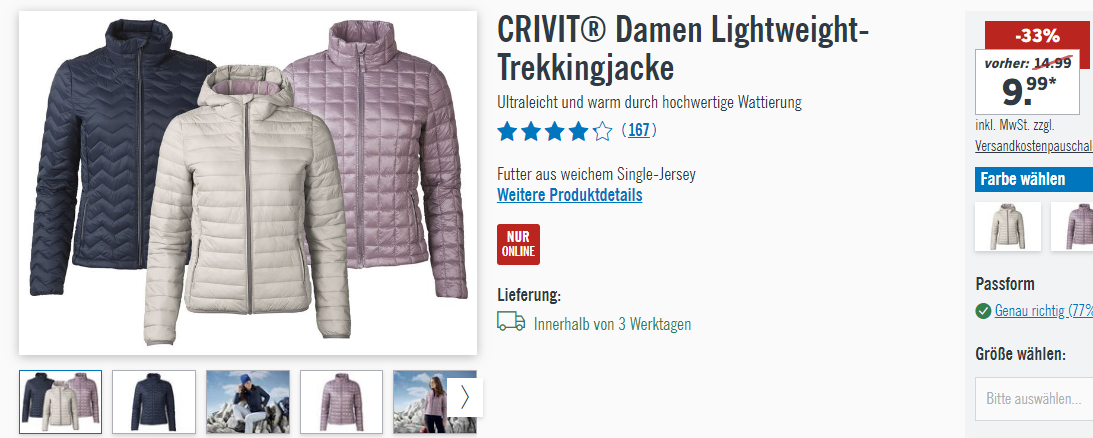Click the next thumbnail carousel arrow
The width and height of the screenshot is (1093, 438).
pyautogui.click(x=465, y=398)
